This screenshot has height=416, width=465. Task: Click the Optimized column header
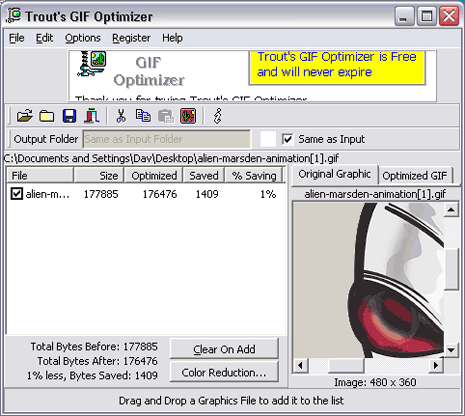point(154,175)
